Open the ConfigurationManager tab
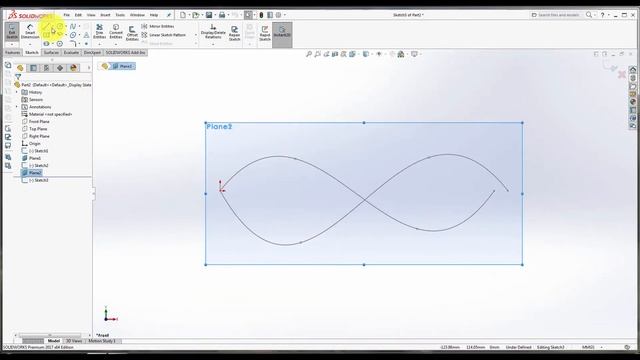 coord(47,68)
